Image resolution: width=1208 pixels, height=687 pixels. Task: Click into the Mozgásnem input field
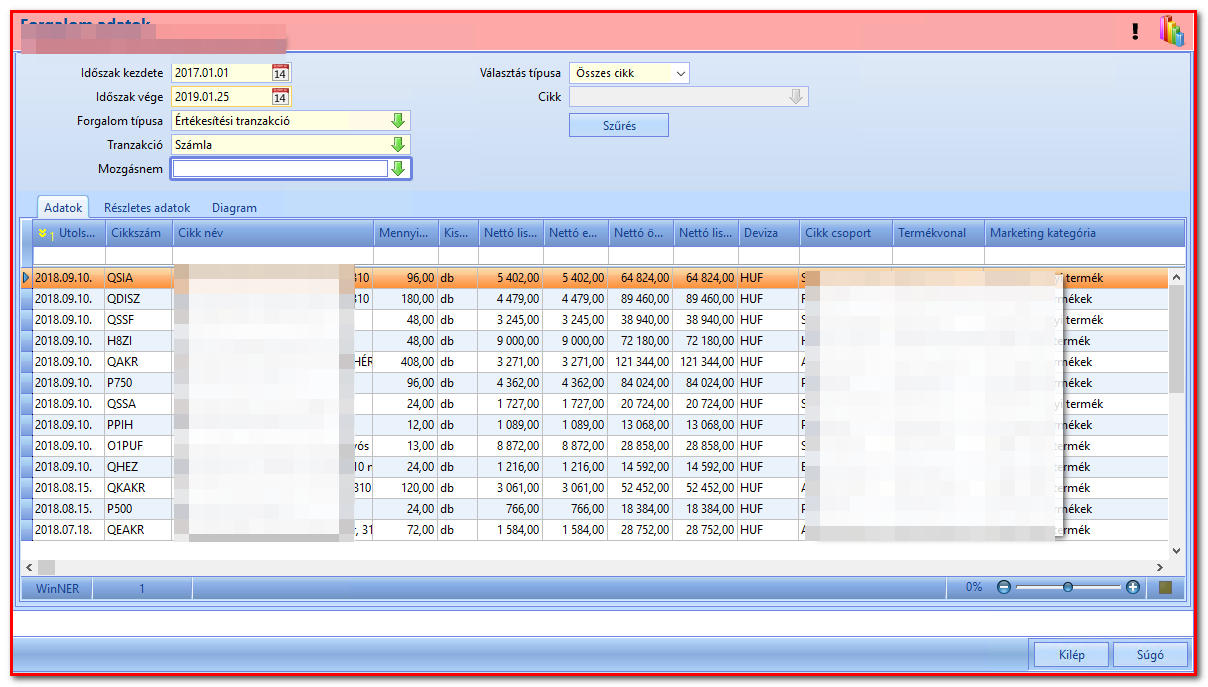(x=280, y=169)
